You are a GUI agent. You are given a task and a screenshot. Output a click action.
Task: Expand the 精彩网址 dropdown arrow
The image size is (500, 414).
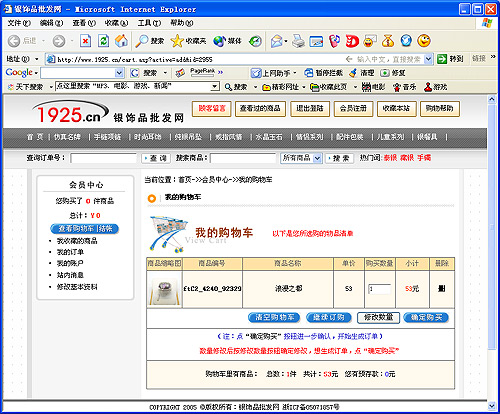point(304,87)
